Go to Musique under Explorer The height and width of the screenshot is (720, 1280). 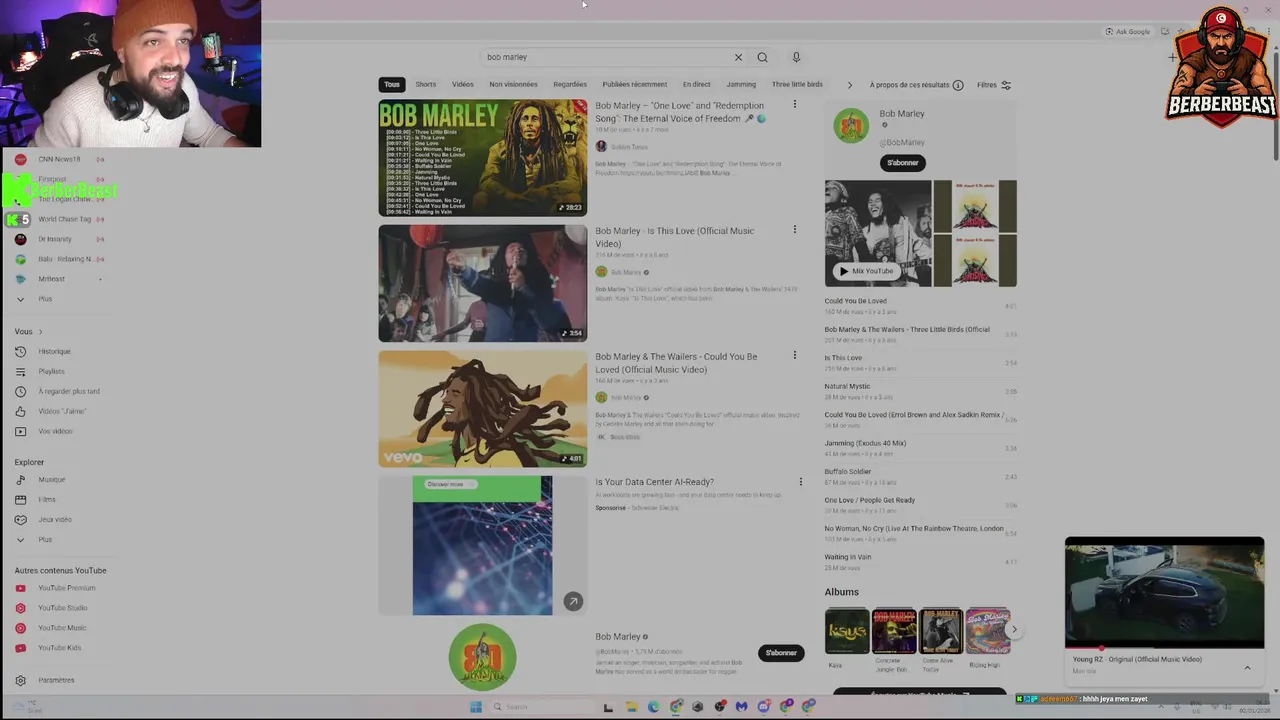51,479
